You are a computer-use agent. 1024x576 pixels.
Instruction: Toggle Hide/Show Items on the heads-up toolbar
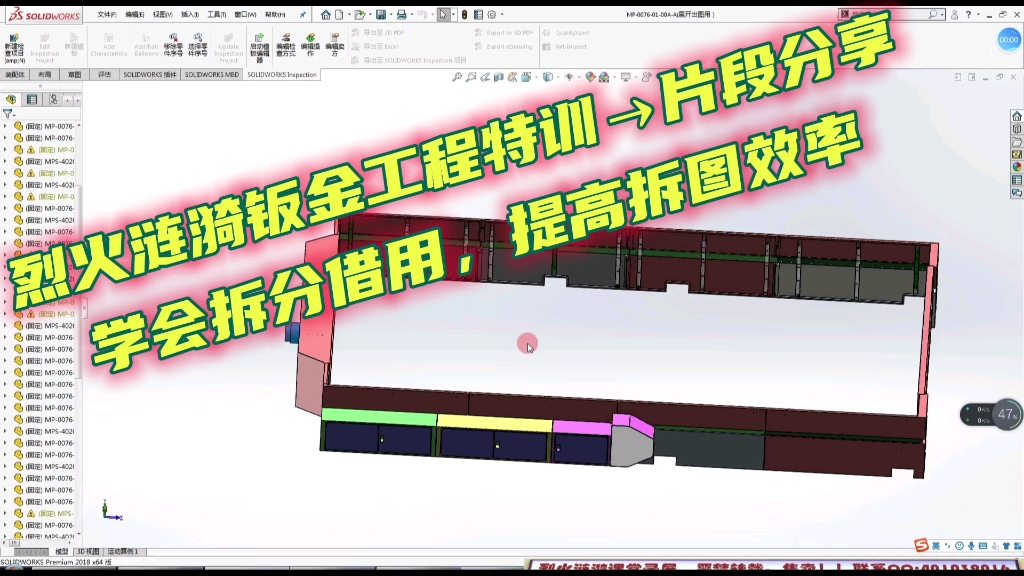[570, 76]
